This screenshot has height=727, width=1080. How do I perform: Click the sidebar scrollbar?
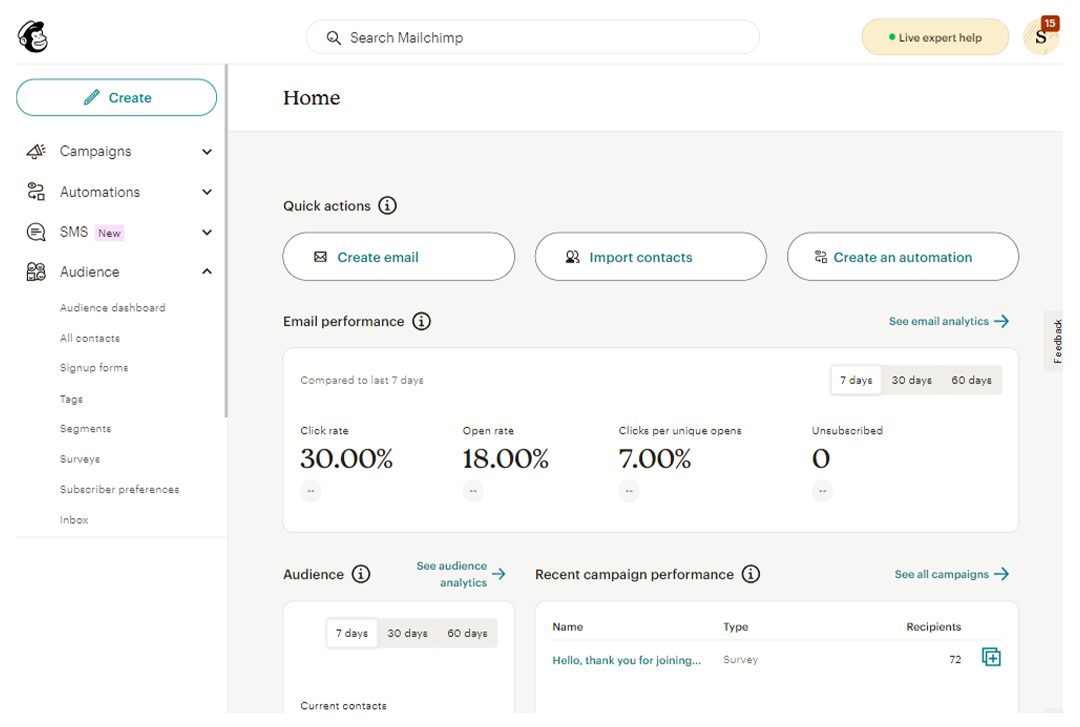(x=225, y=241)
